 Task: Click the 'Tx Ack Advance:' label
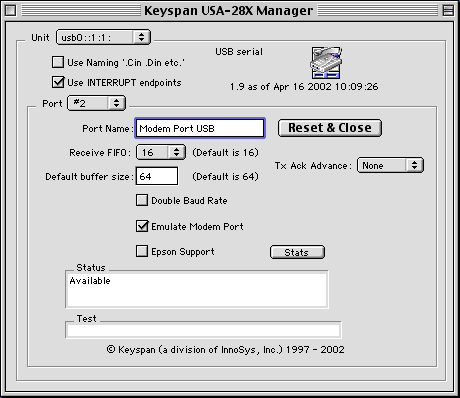pos(313,166)
